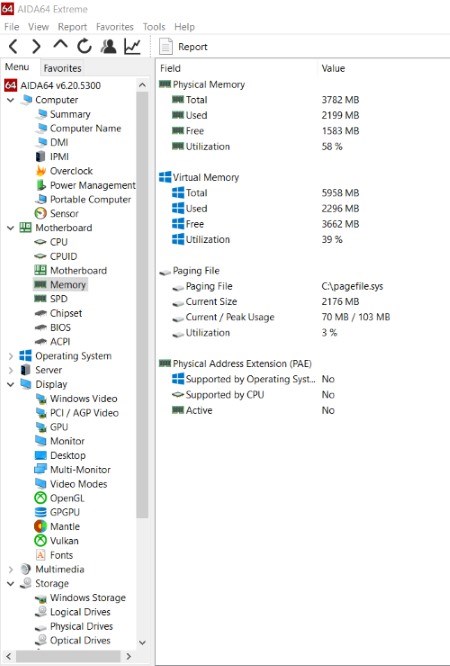Image resolution: width=450 pixels, height=666 pixels.
Task: Open the Tools menu
Action: (x=154, y=27)
